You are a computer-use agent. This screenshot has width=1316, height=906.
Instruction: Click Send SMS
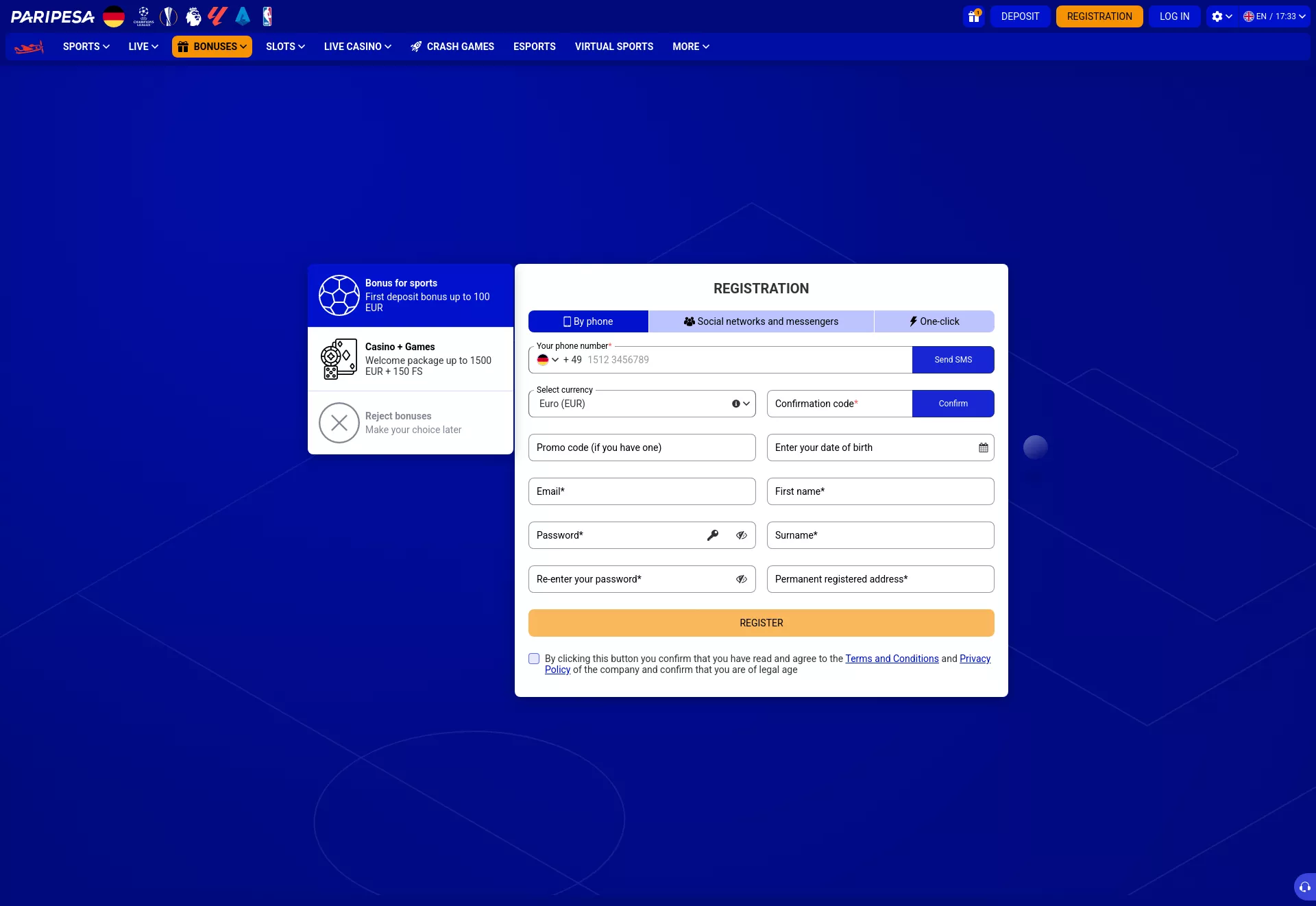tap(953, 360)
